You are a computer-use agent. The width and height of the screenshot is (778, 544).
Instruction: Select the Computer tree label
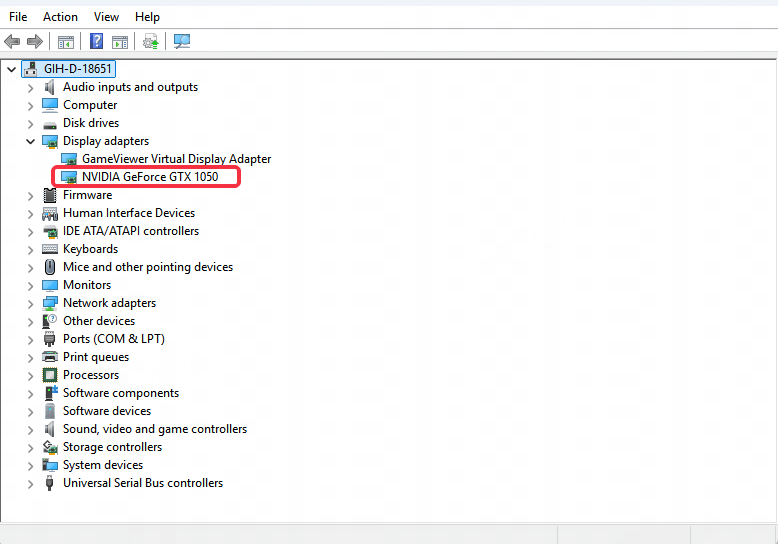90,105
